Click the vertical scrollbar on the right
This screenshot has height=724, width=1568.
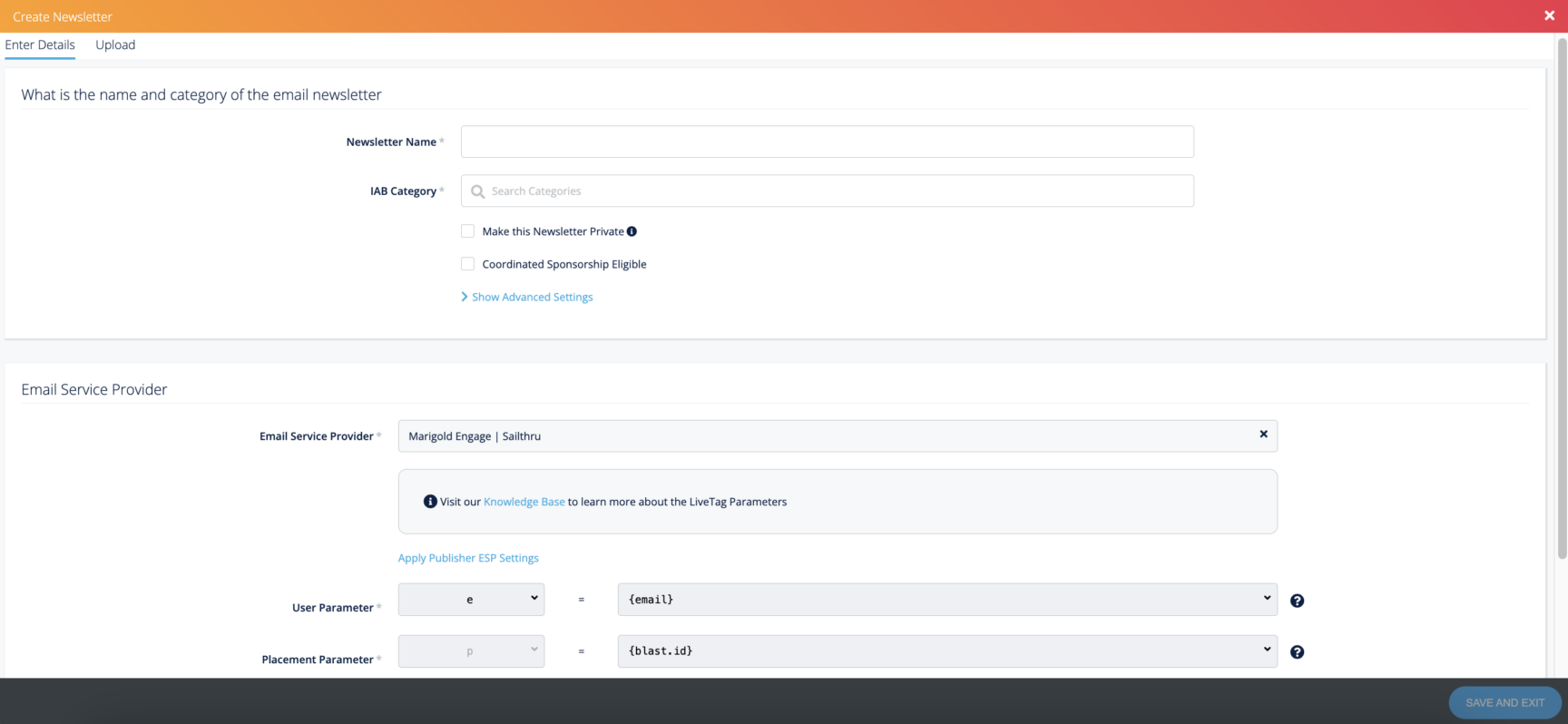(1562, 298)
